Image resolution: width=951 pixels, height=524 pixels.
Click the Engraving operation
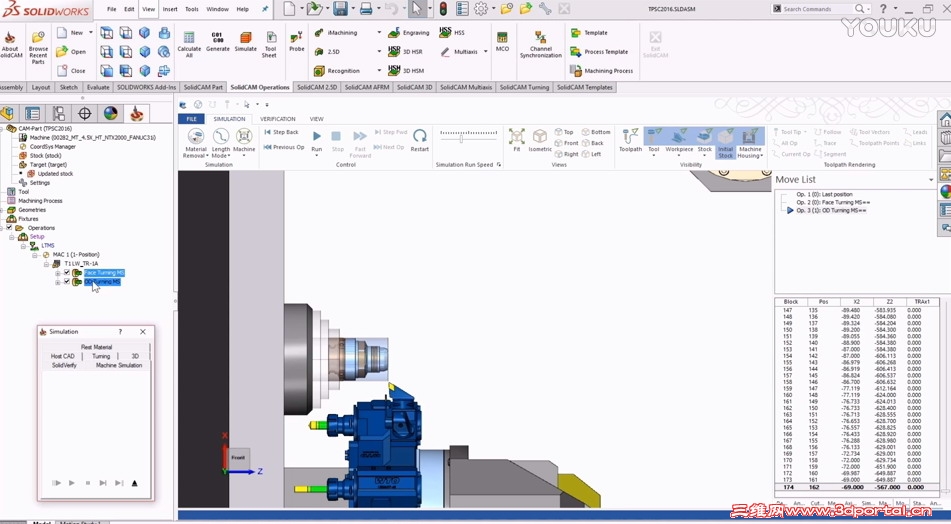coord(409,33)
